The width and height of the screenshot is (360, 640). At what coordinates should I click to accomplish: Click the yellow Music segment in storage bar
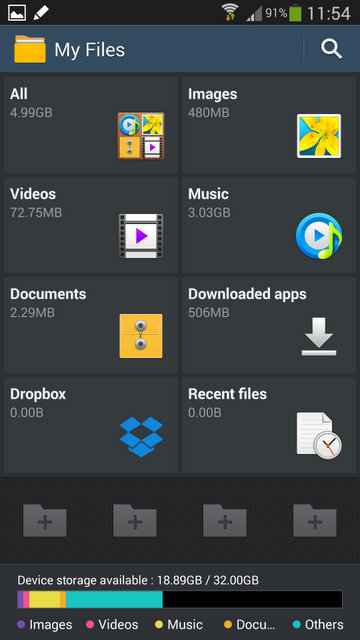tap(44, 599)
